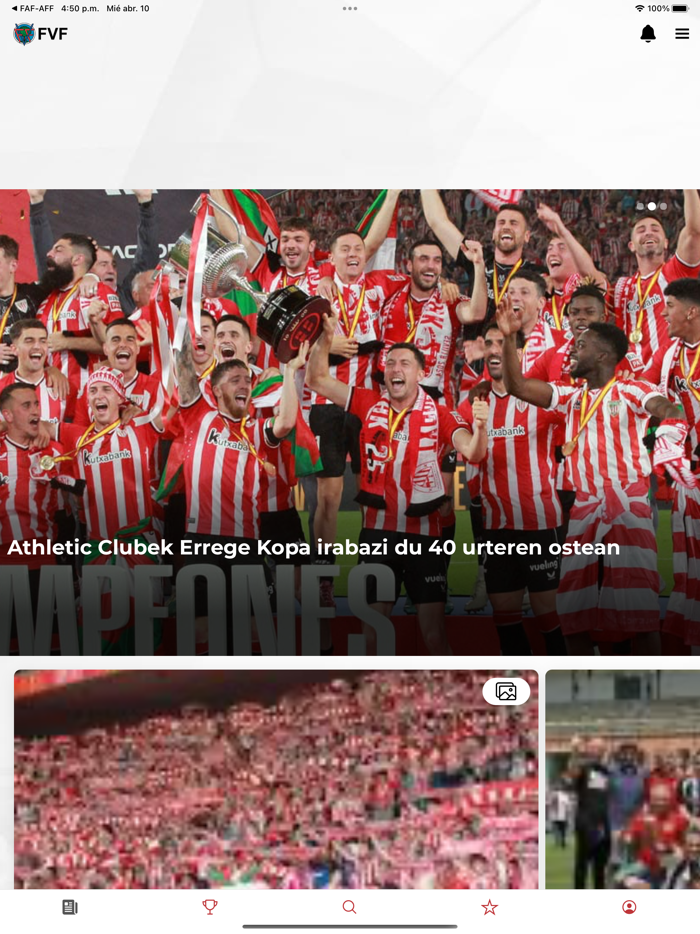Image resolution: width=700 pixels, height=934 pixels.
Task: Open the search tab
Action: click(350, 907)
